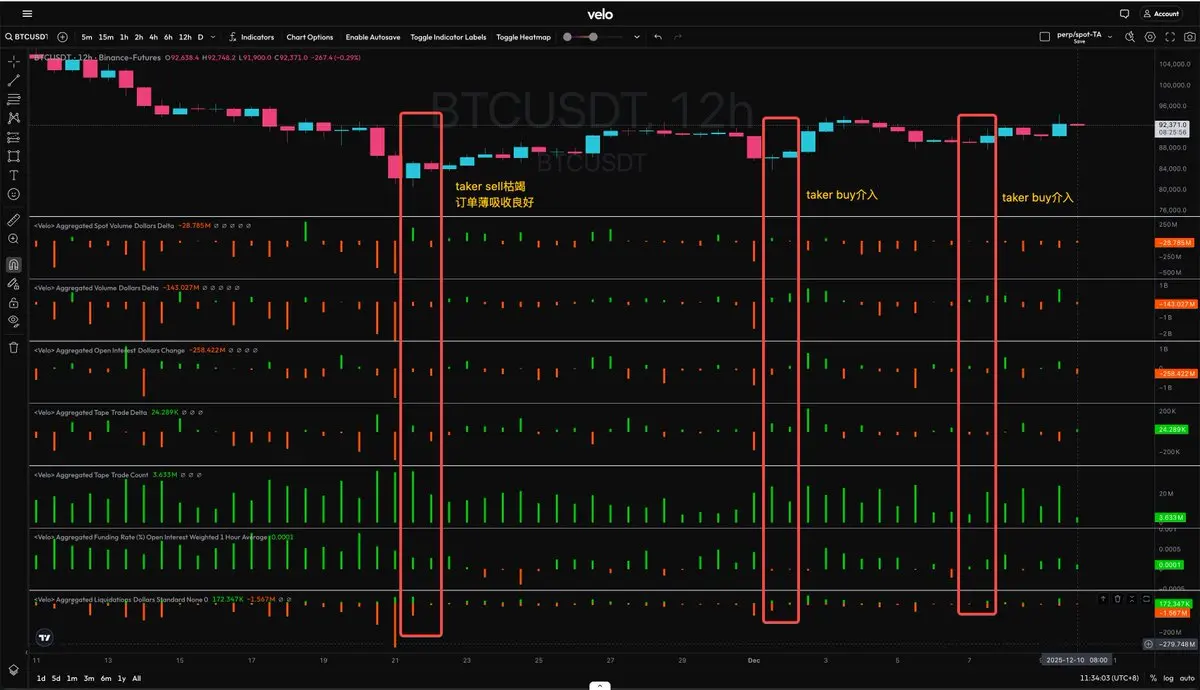Remove drawings with the trash icon

(x=14, y=347)
